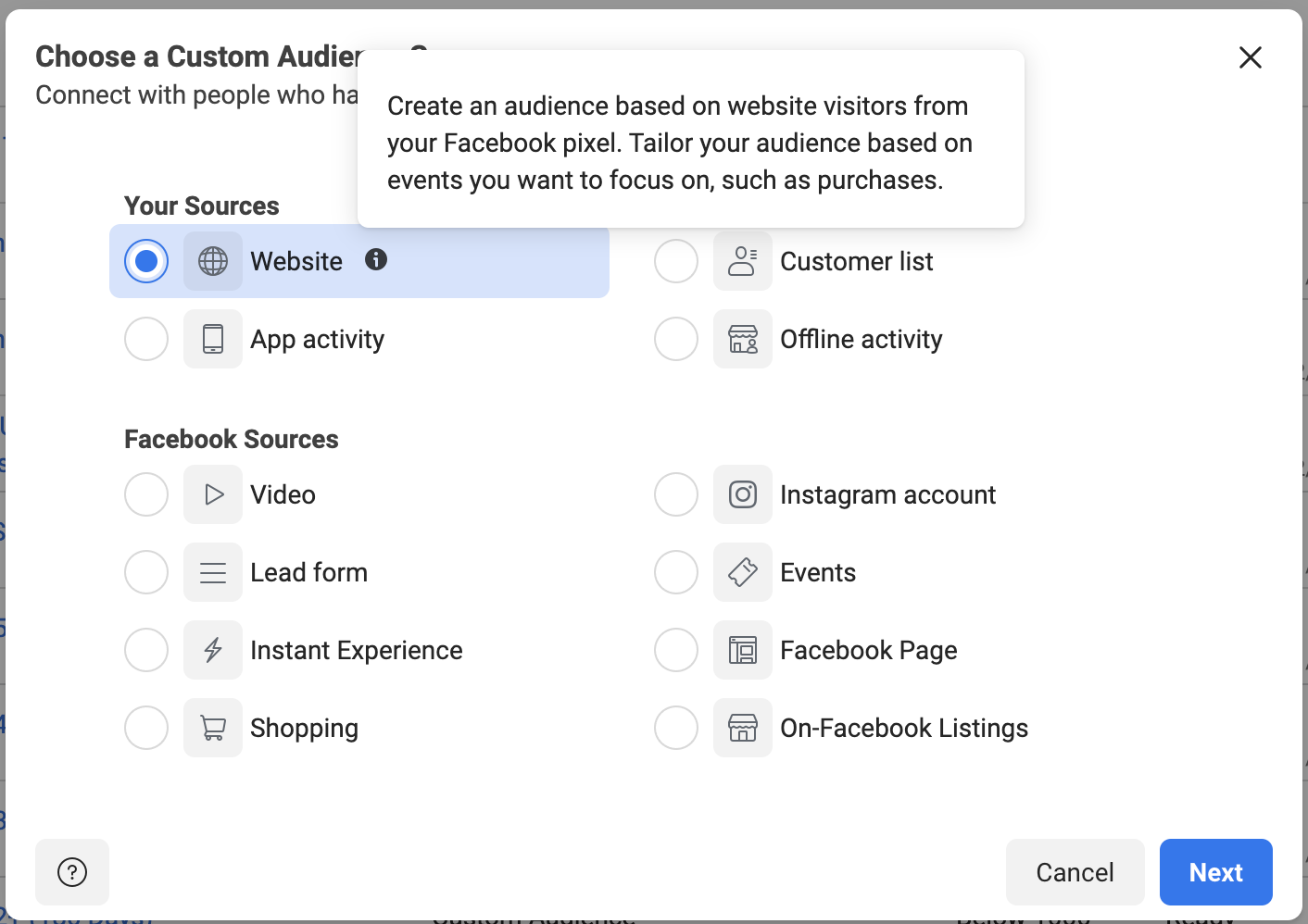Select the Facebook Page radio button
Viewport: 1308px width, 924px height.
[x=676, y=650]
